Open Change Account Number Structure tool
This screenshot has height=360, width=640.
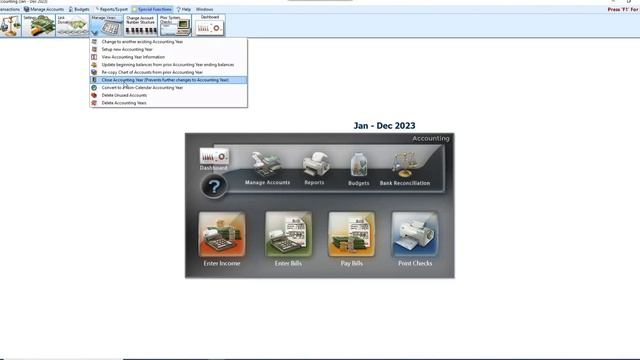point(140,26)
